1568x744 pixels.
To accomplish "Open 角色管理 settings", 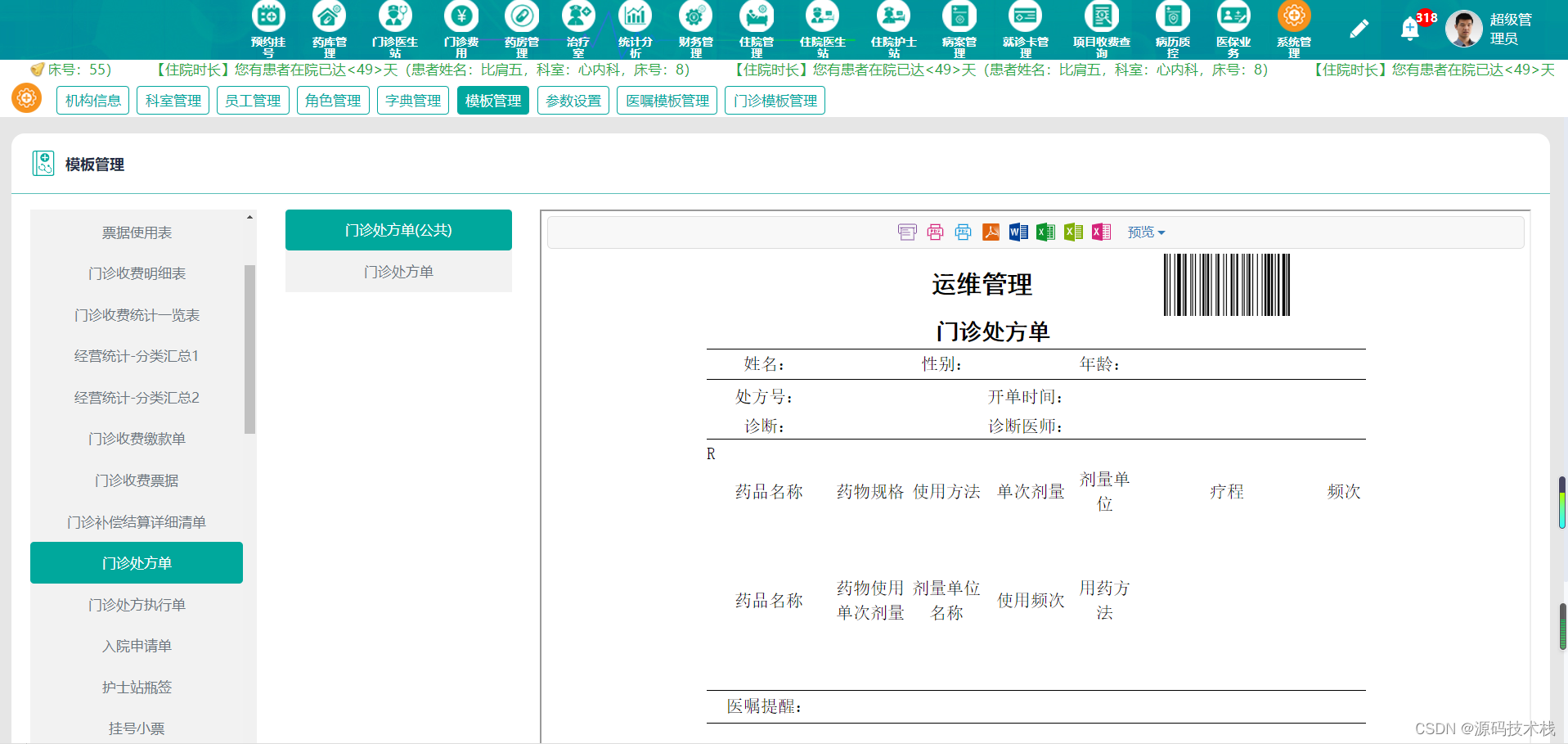I will (333, 100).
